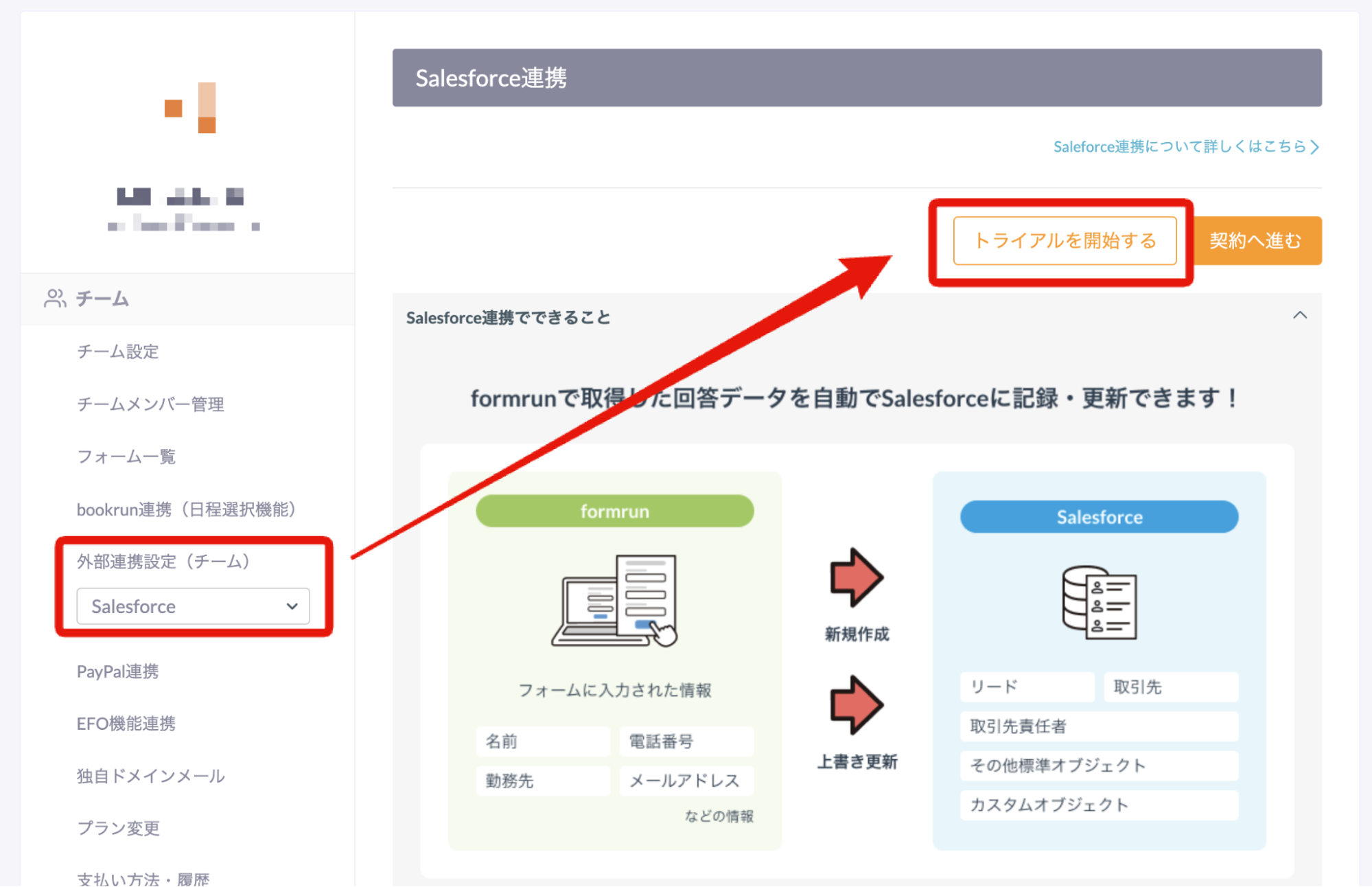
Task: Start the Salesforce trial with トライアルを開始する
Action: 1065,241
